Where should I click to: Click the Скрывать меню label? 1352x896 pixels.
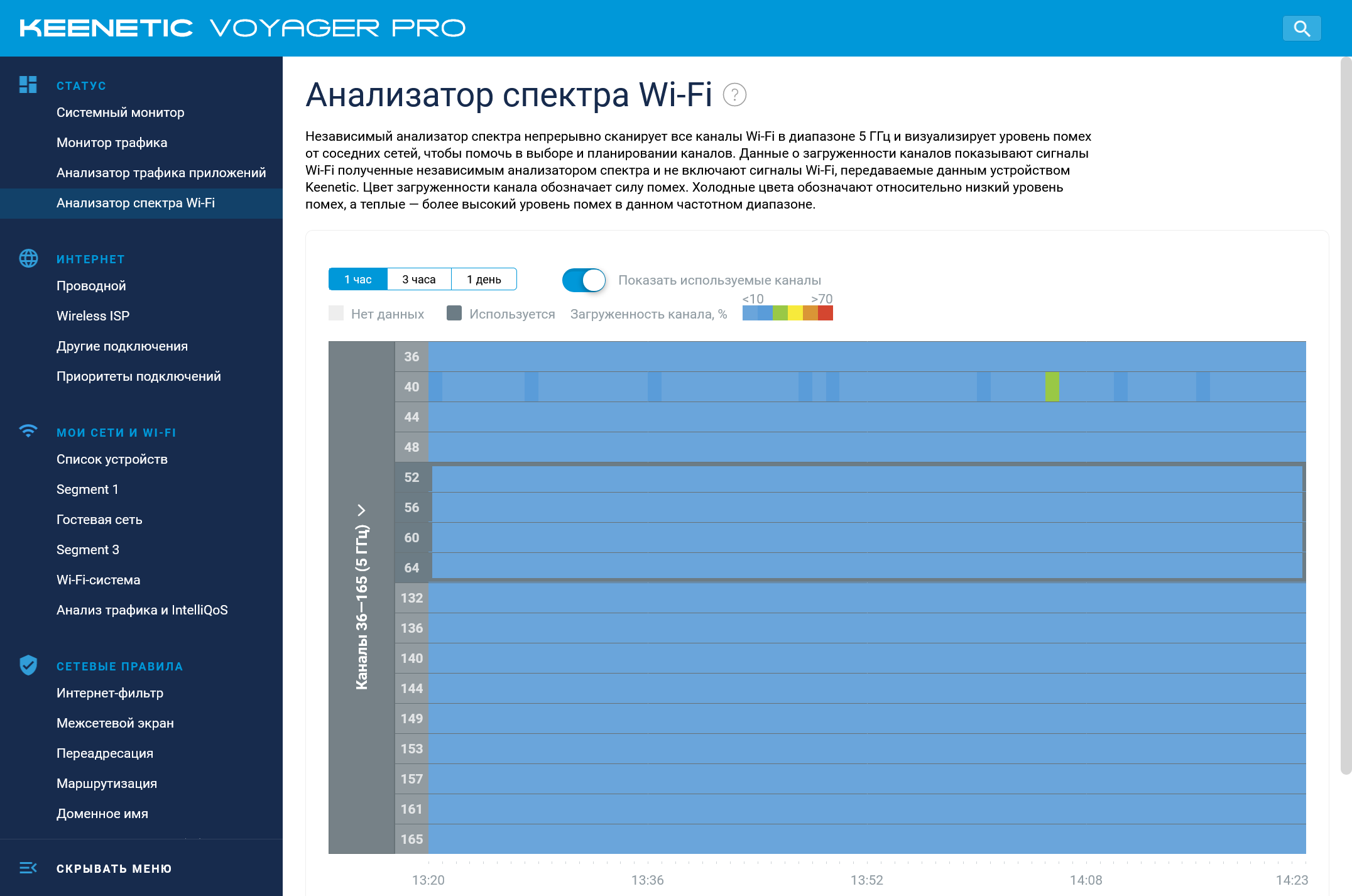(x=114, y=868)
